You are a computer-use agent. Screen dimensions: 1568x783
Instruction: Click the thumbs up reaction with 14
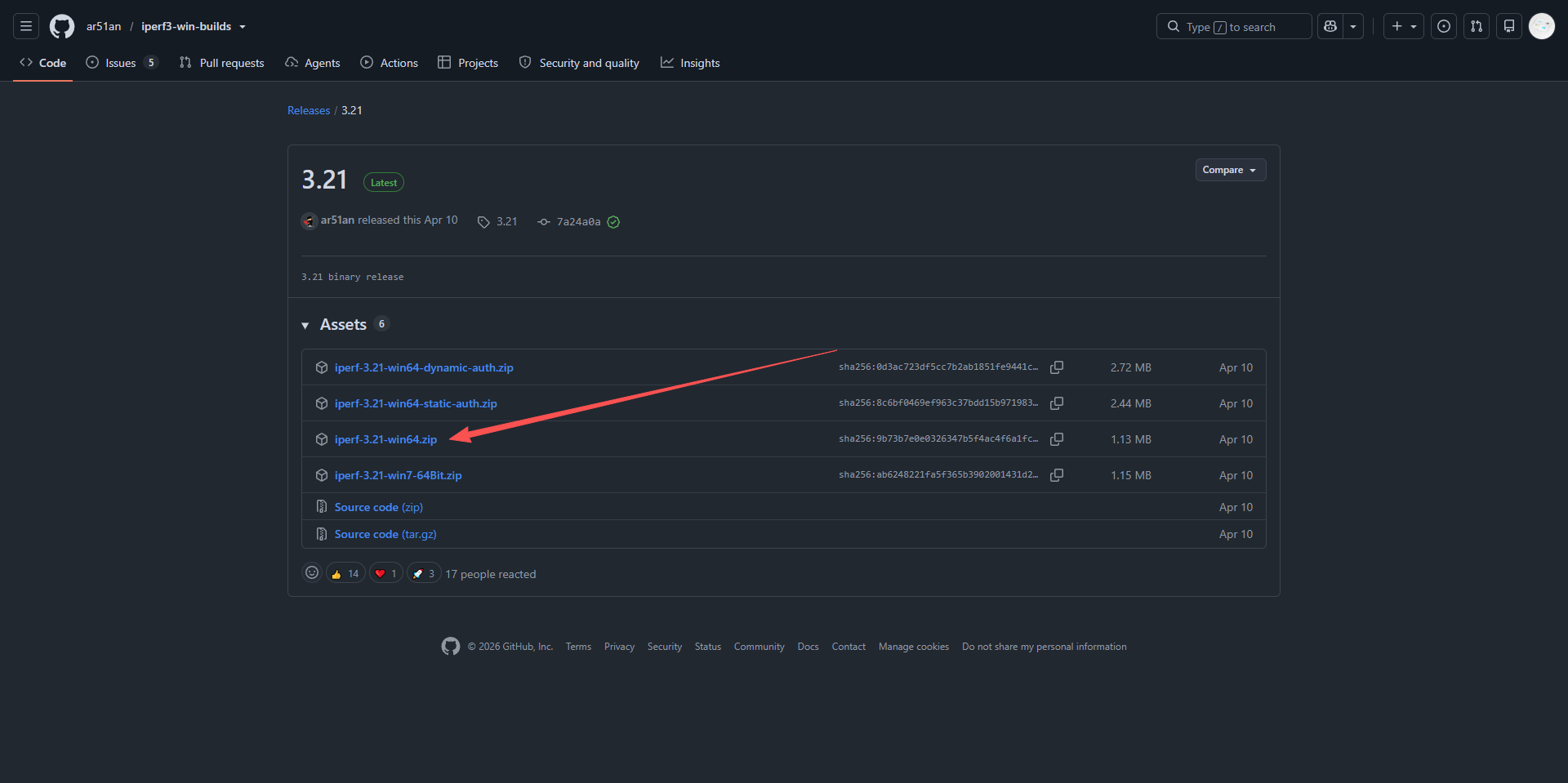345,573
